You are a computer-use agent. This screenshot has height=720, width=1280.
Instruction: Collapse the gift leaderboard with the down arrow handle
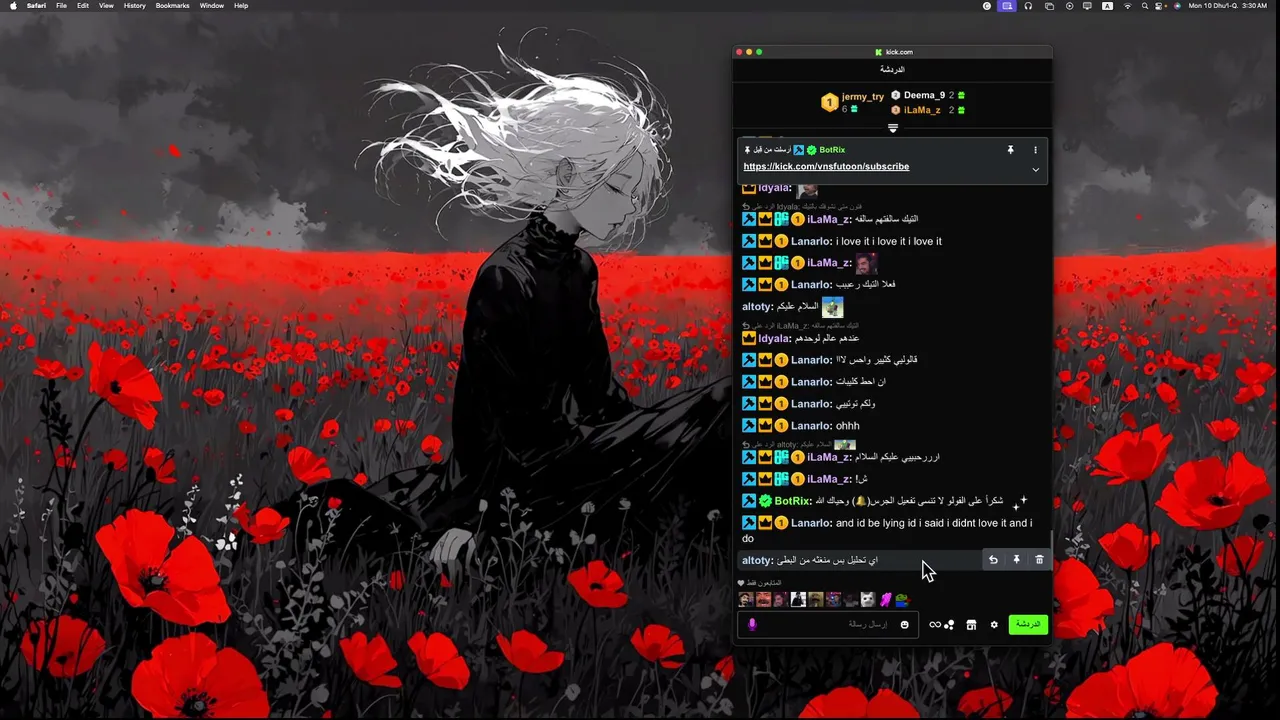click(893, 128)
